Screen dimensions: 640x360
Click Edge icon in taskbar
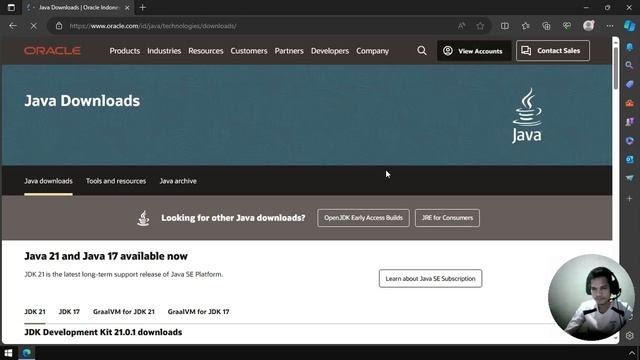(27, 353)
